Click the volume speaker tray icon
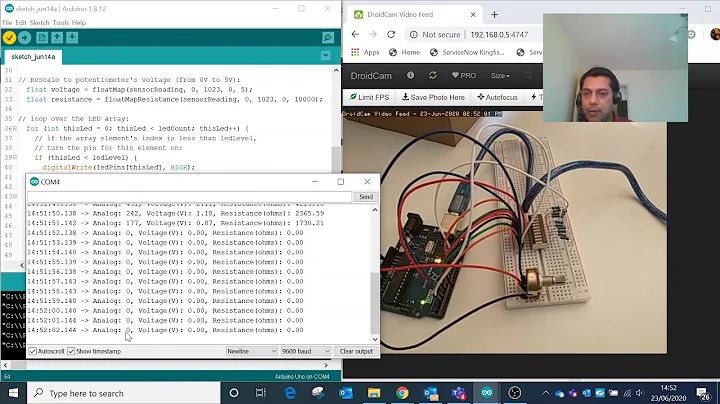 (640, 393)
